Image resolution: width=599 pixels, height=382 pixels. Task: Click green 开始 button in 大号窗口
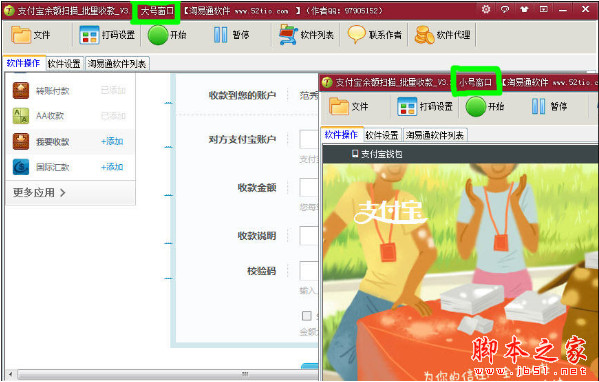pos(158,35)
